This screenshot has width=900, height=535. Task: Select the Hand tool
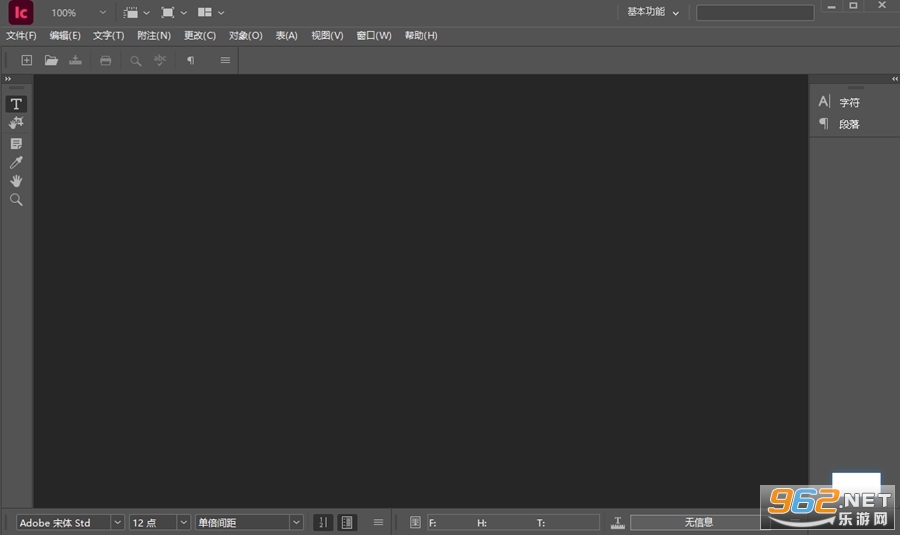[16, 181]
